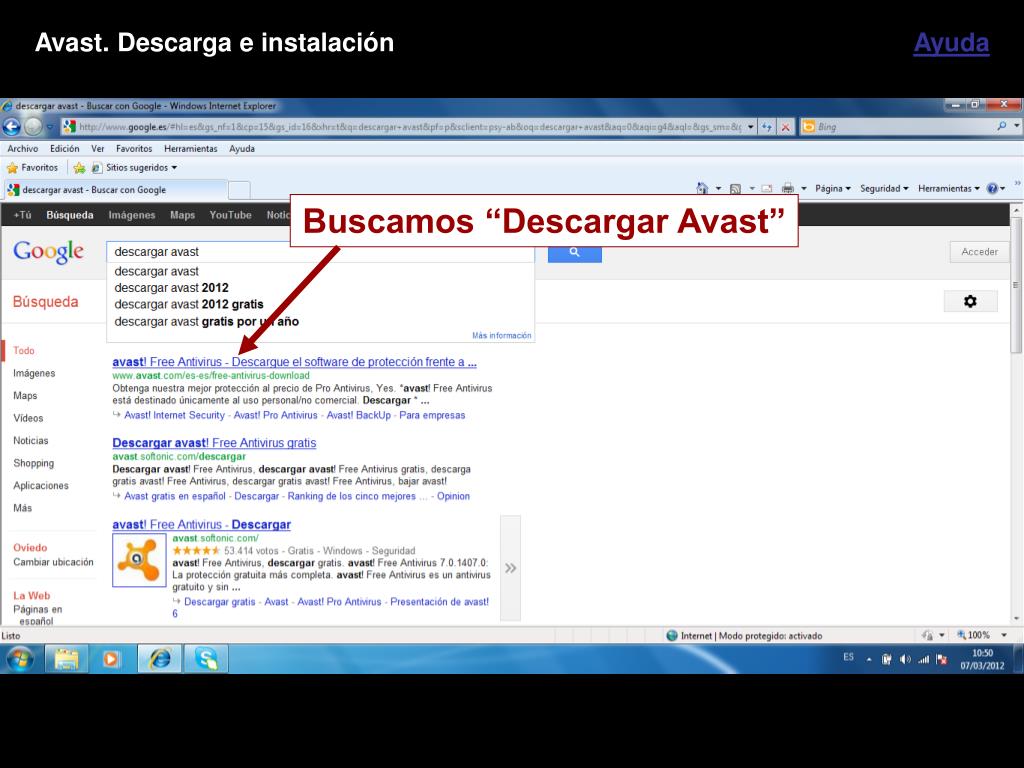Click the Google favicon in the address bar
This screenshot has height=768, width=1024.
[x=69, y=127]
